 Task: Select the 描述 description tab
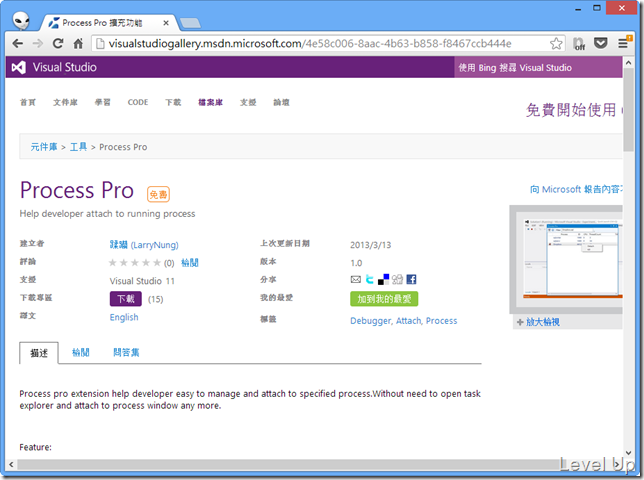point(39,353)
